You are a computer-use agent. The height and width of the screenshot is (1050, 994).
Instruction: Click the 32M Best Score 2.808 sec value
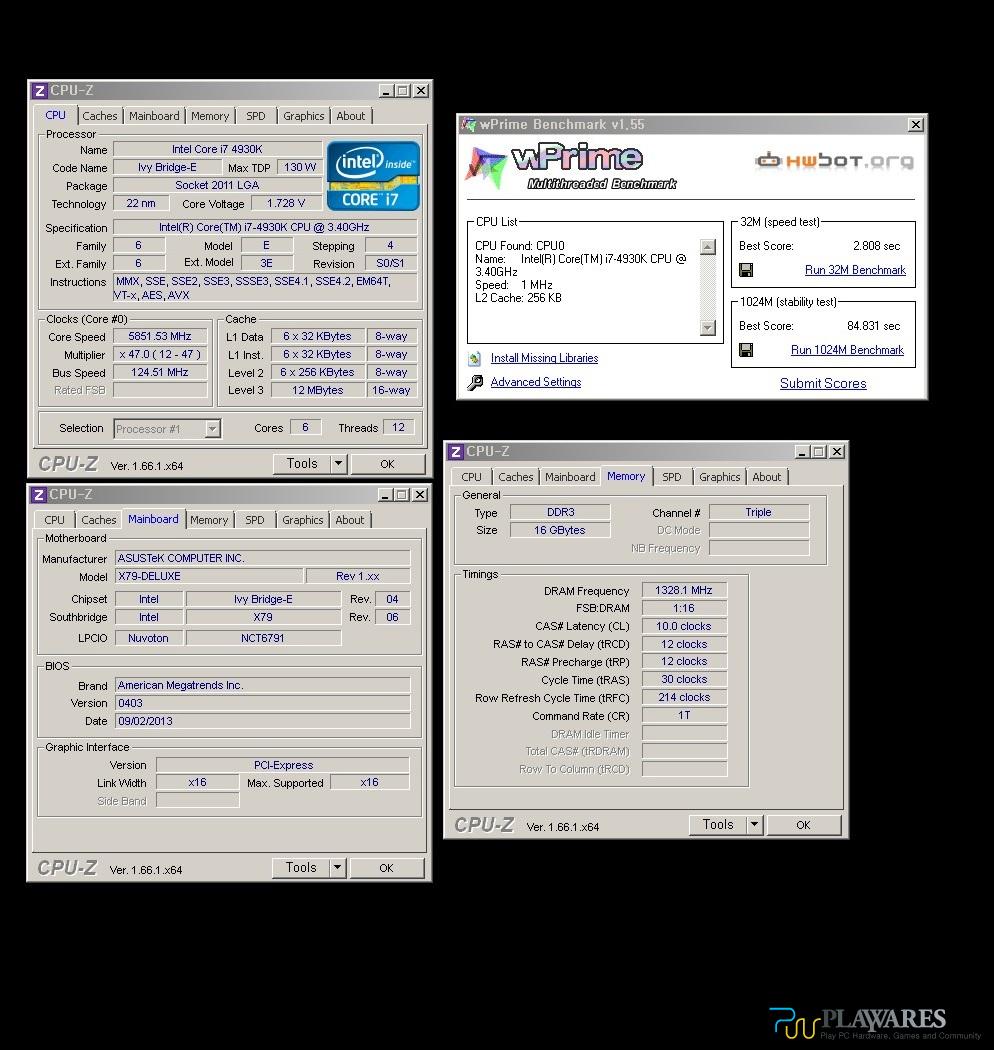tap(876, 246)
